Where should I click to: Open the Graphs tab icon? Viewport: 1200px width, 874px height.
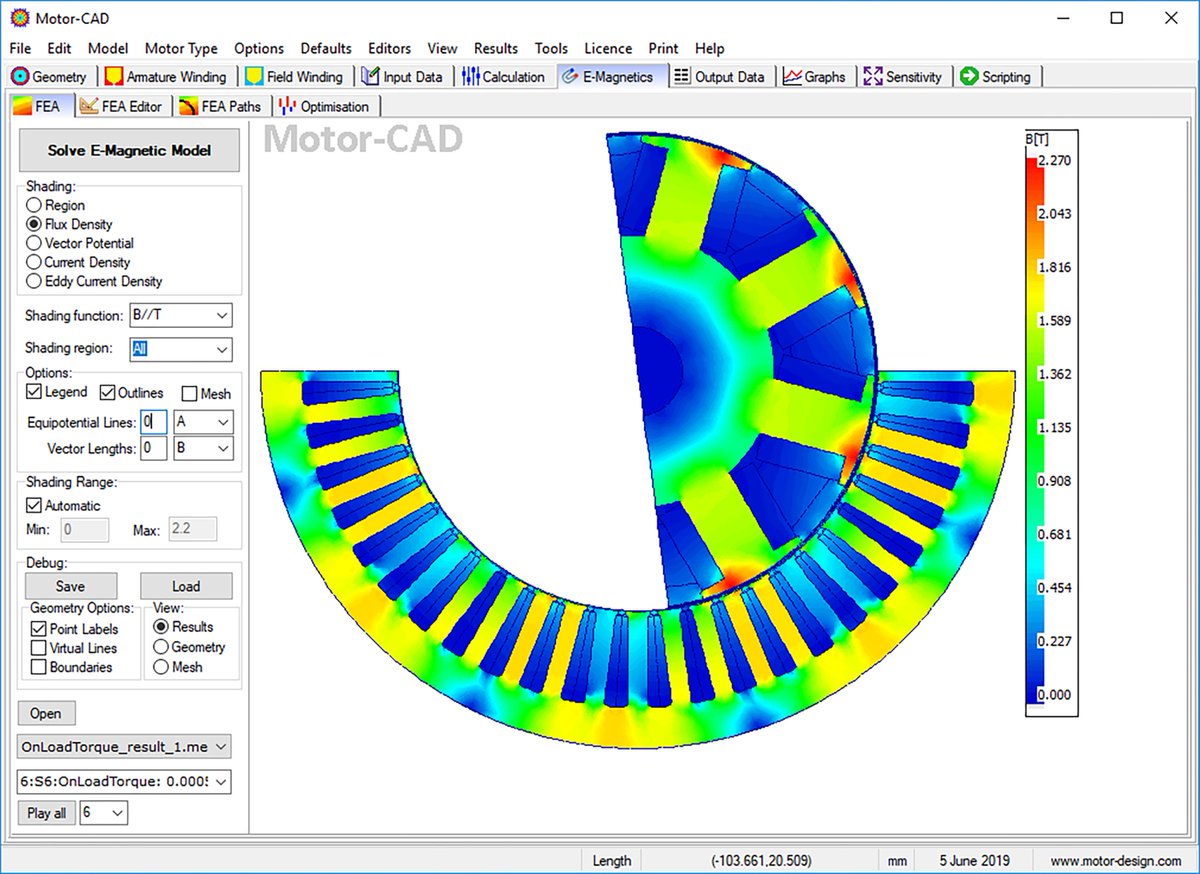(792, 77)
